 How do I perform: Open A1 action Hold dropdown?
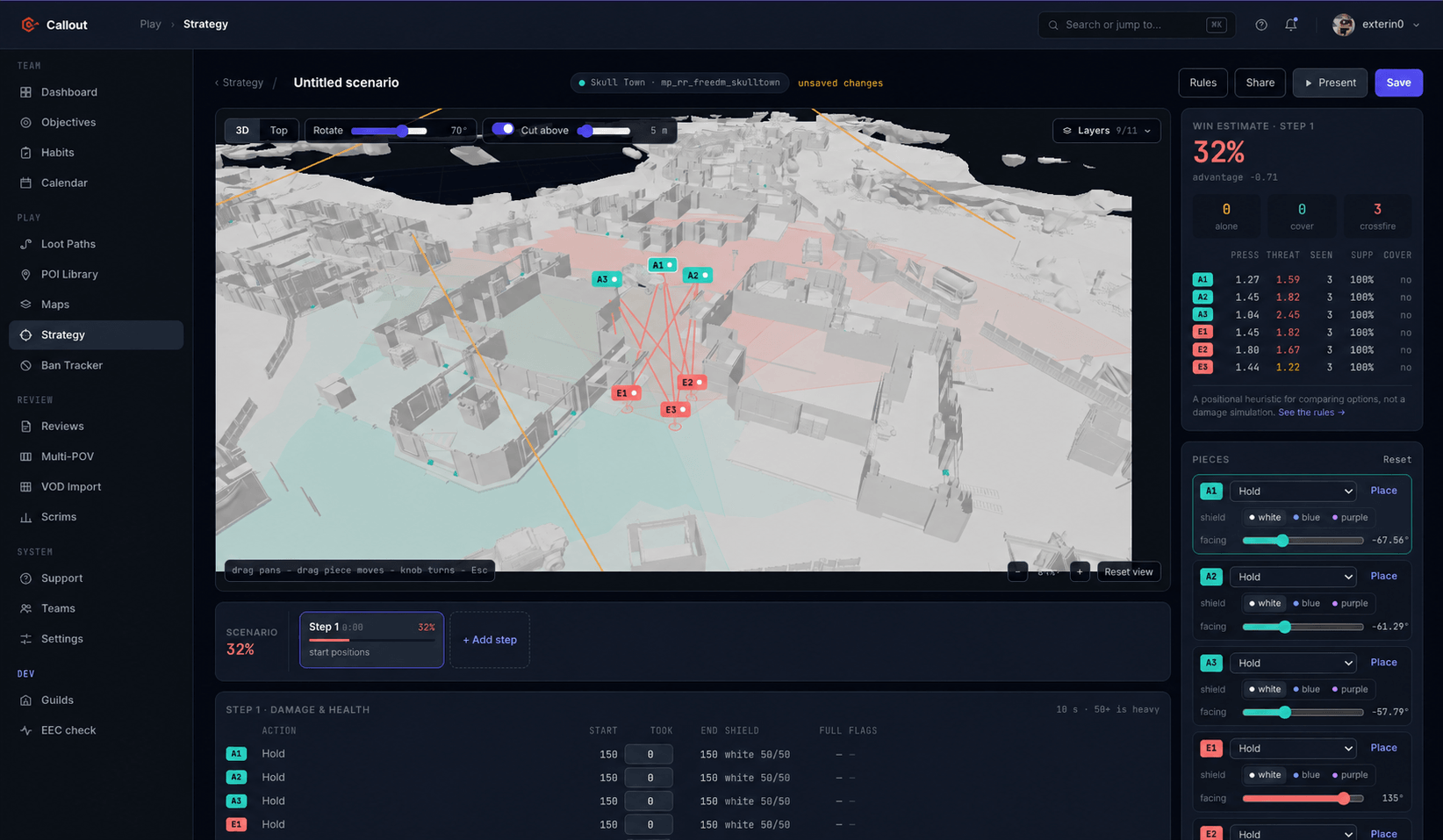click(1293, 492)
